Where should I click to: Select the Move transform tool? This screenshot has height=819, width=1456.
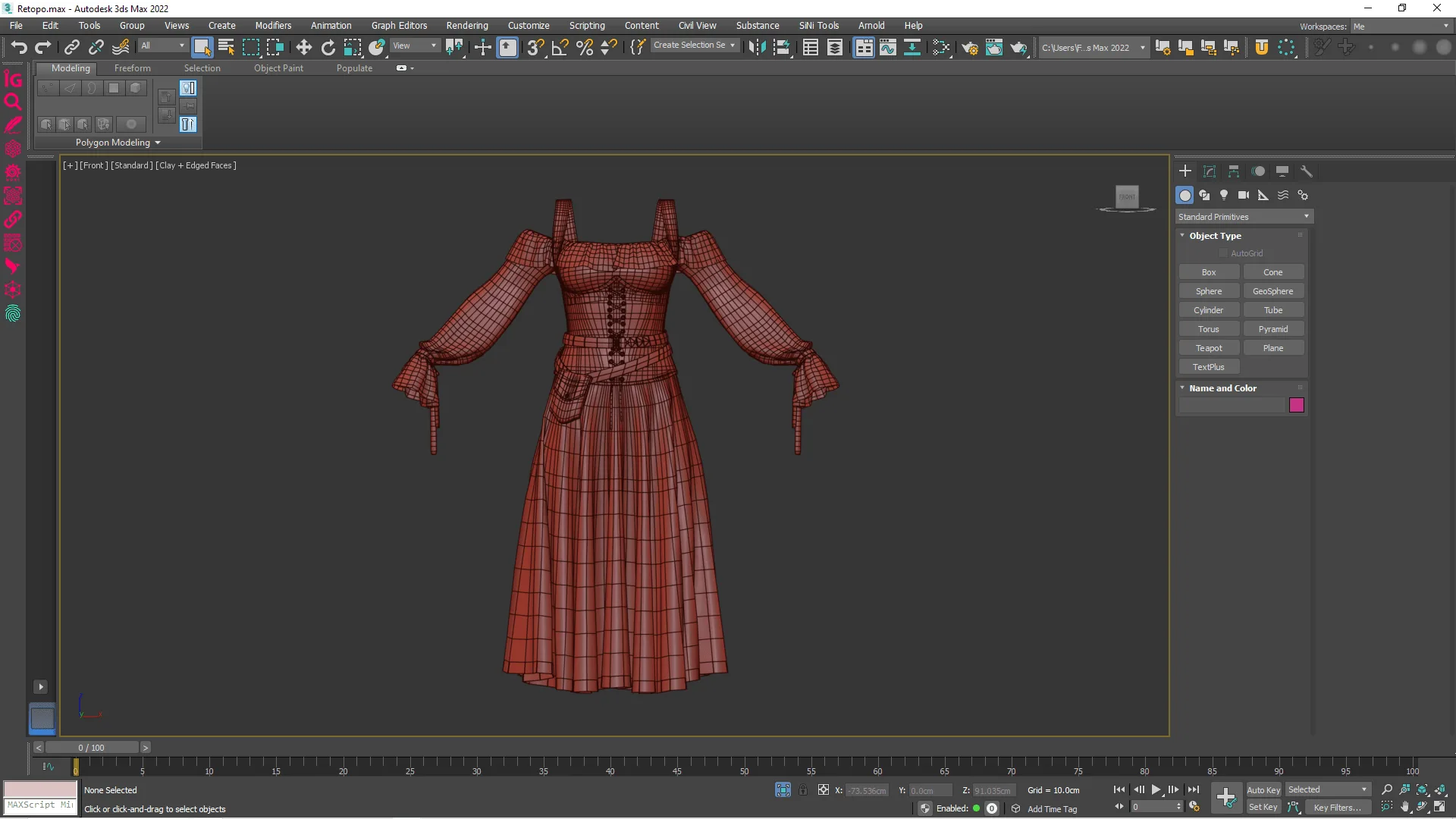click(303, 47)
